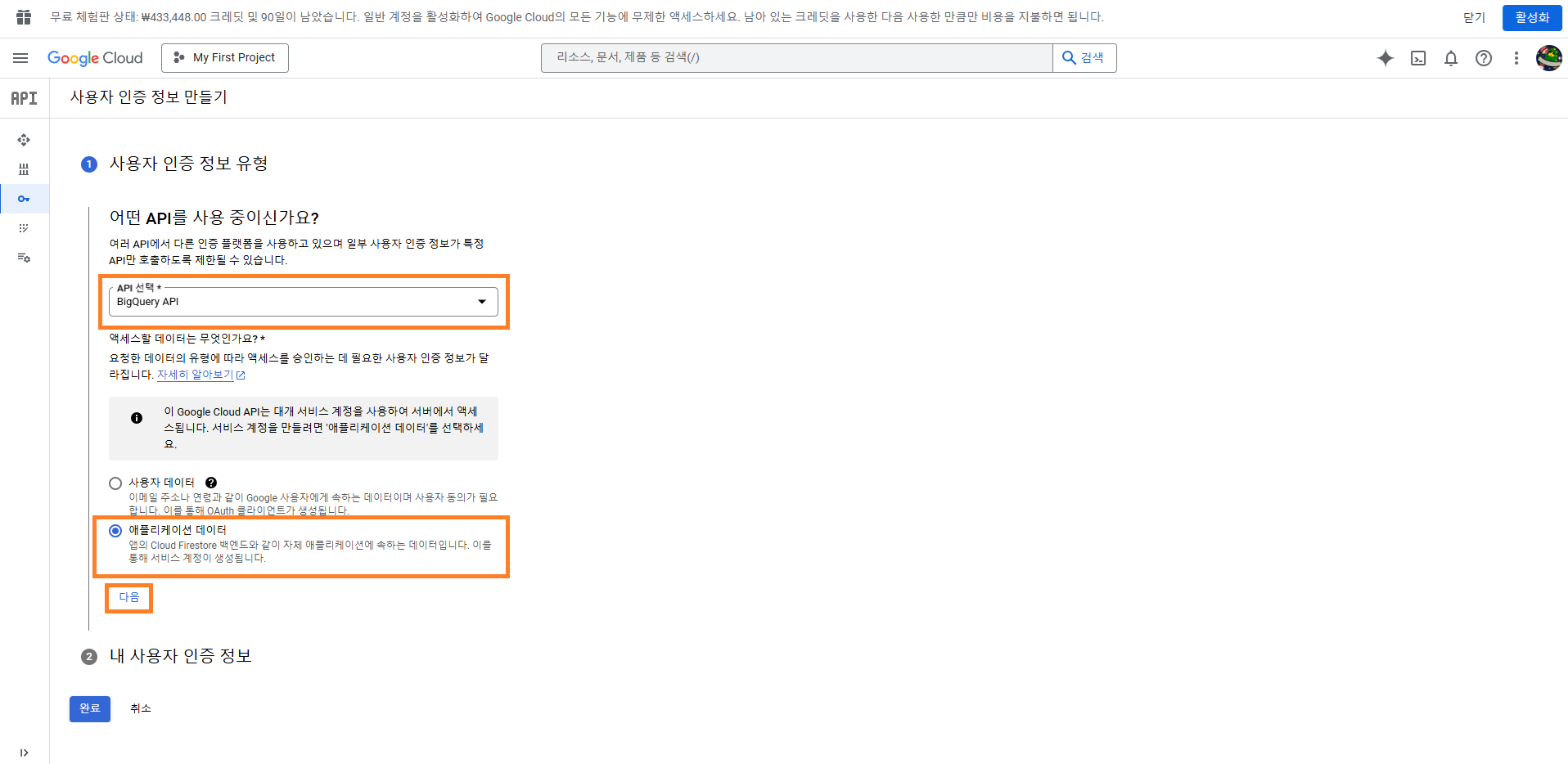Click the API section logo icon
Viewport: 1568px width, 764px height.
tap(24, 98)
